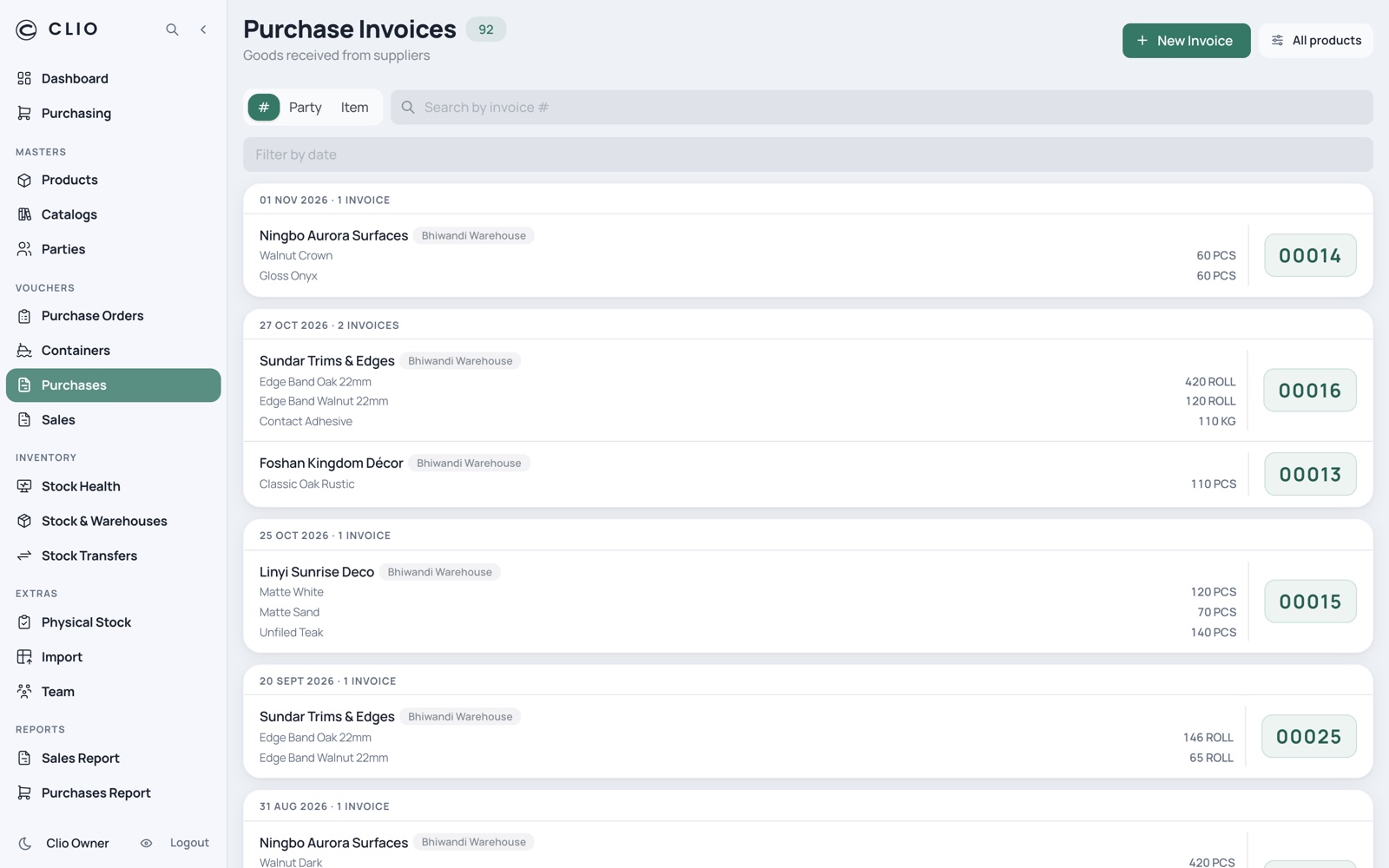Select the # invoice number search mode
The image size is (1389, 868).
(264, 108)
